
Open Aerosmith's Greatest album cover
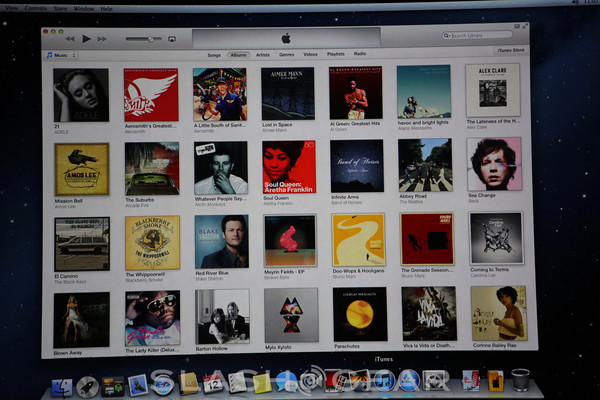(151, 95)
